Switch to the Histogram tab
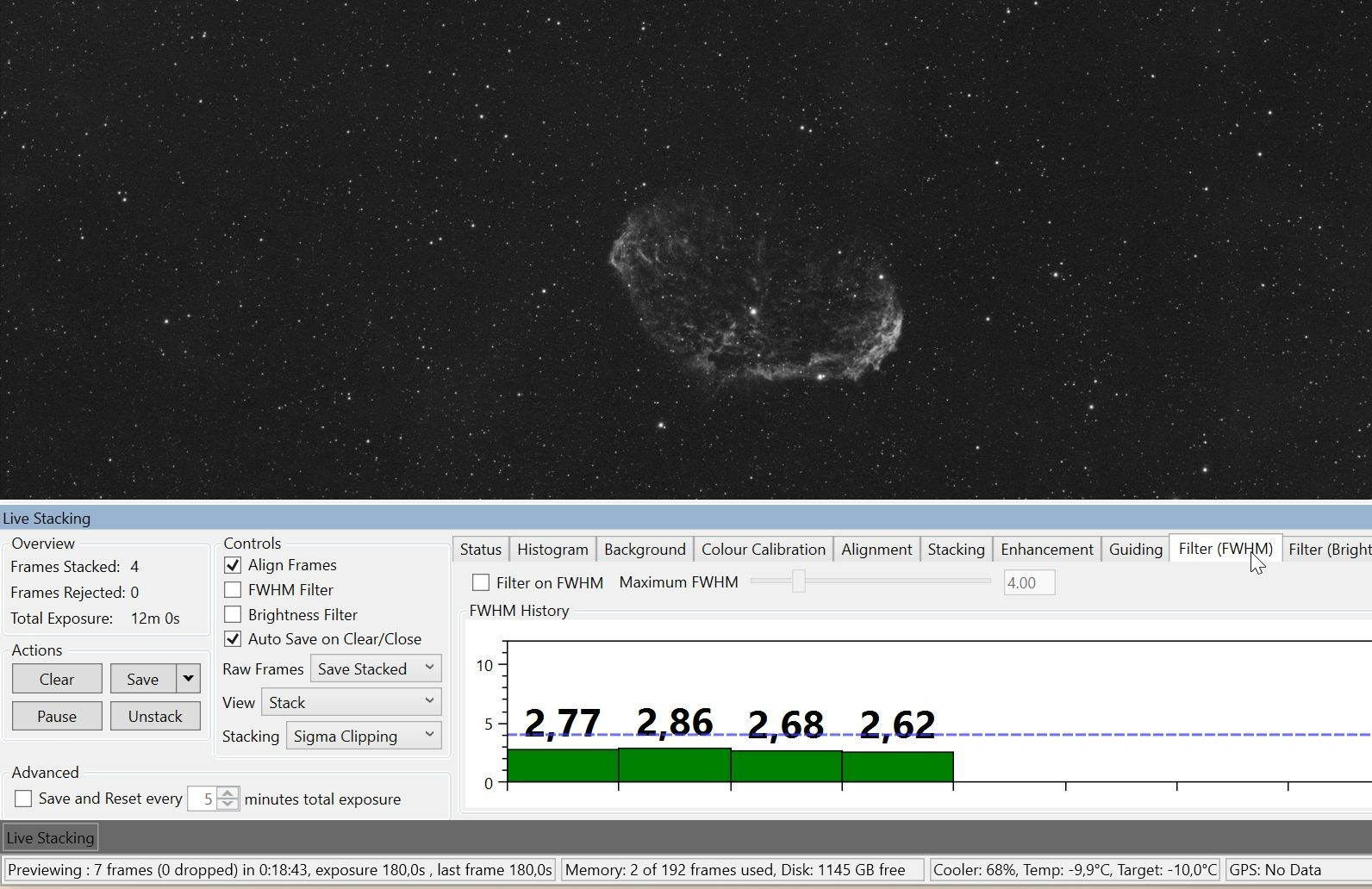Screen dimensions: 1372x889 (552, 550)
